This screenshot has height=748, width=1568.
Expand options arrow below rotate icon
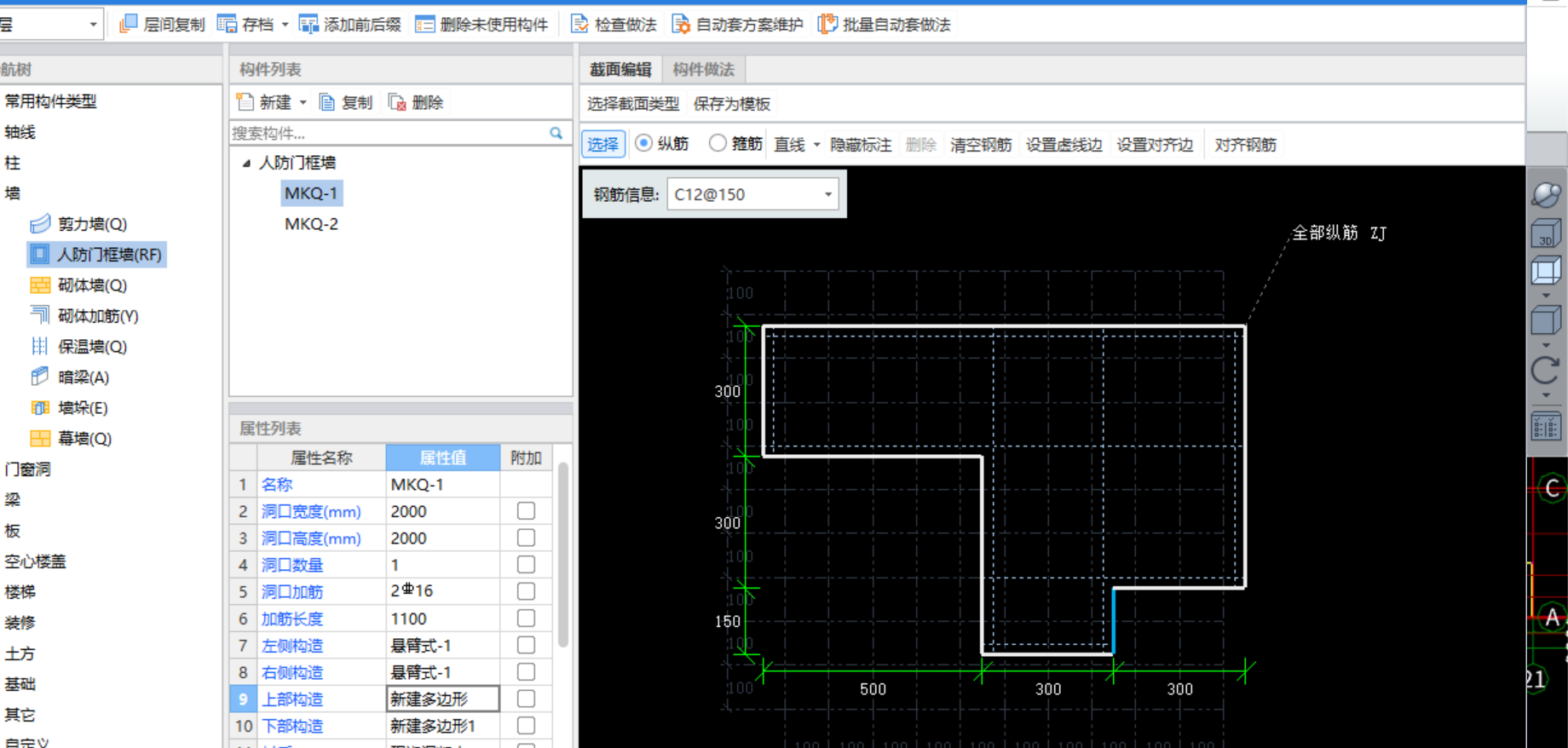(x=1546, y=395)
